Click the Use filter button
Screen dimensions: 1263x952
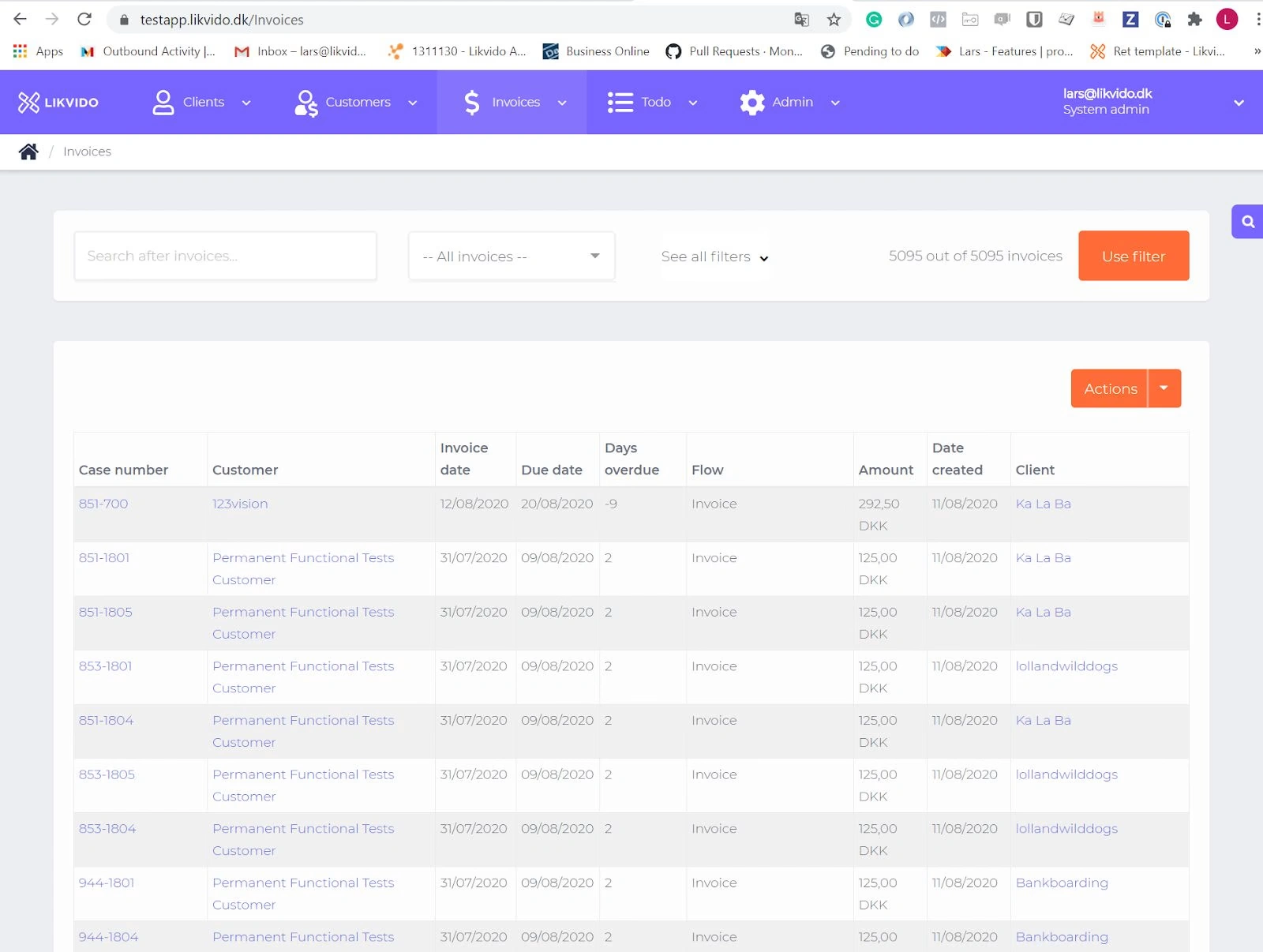point(1134,256)
